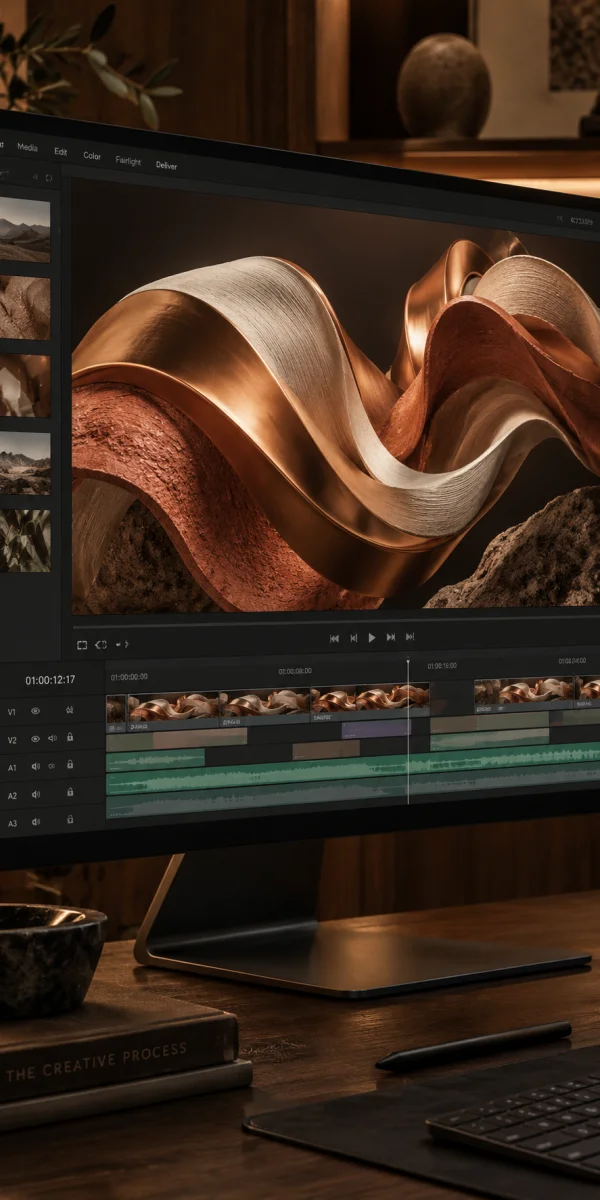Lock the V2 track with its padlock

(70, 737)
